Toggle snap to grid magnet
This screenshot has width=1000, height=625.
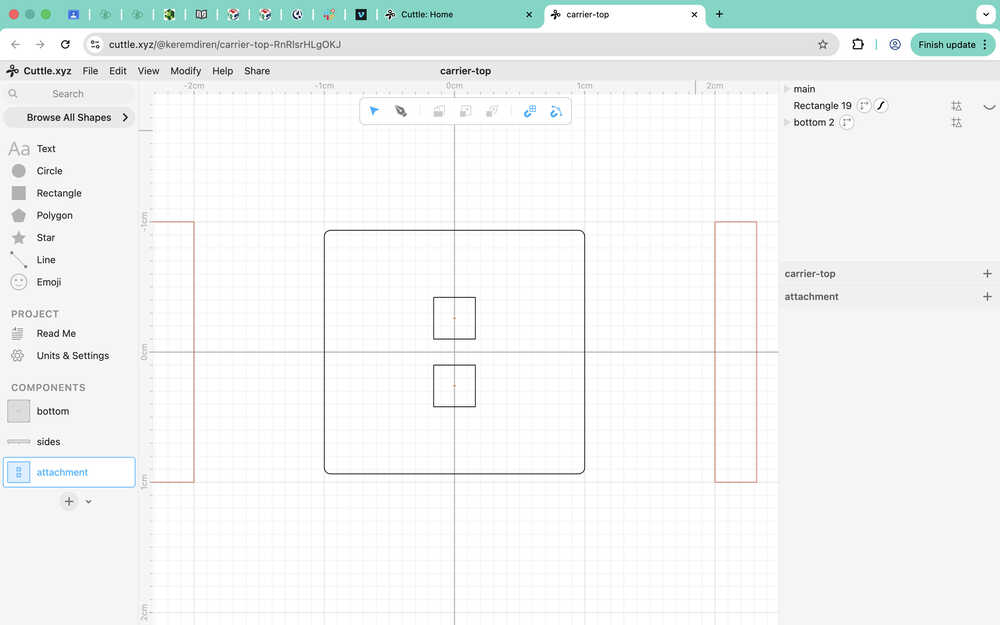pyautogui.click(x=529, y=111)
